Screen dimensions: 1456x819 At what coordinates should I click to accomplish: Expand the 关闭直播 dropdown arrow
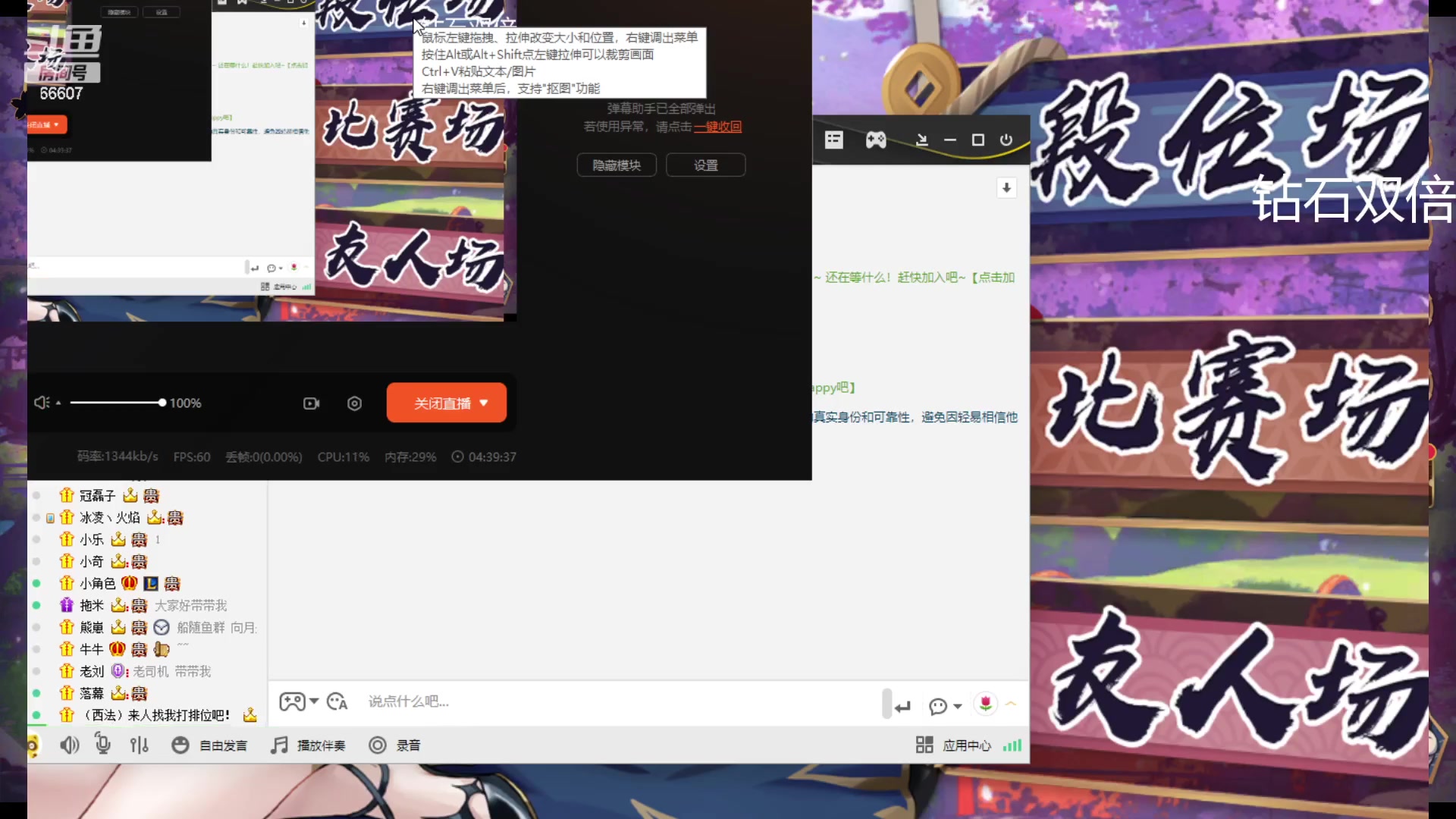click(x=484, y=403)
